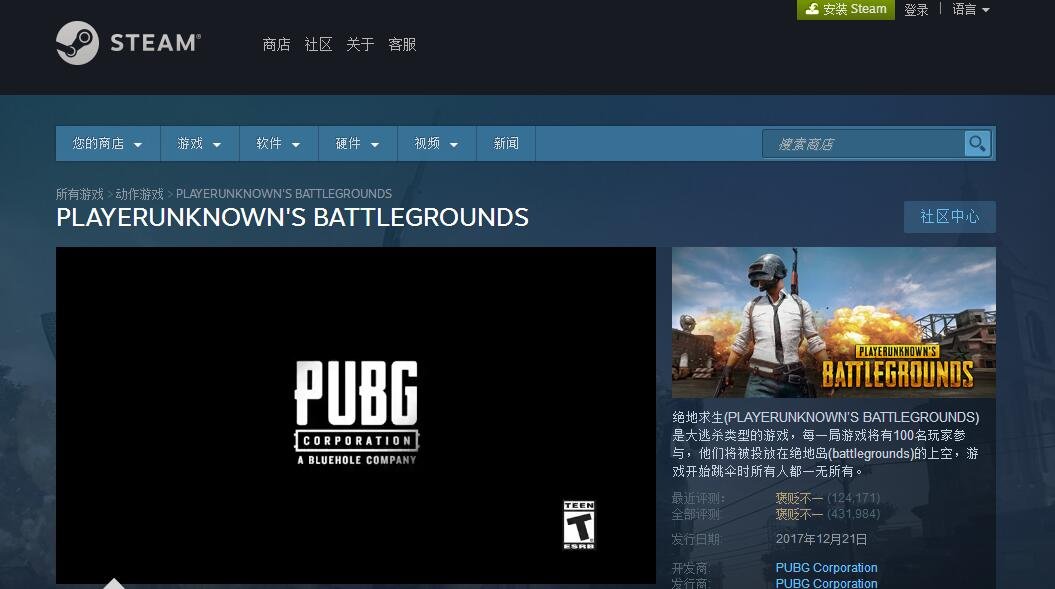Click the Steam logo
This screenshot has width=1055, height=589.
click(128, 43)
